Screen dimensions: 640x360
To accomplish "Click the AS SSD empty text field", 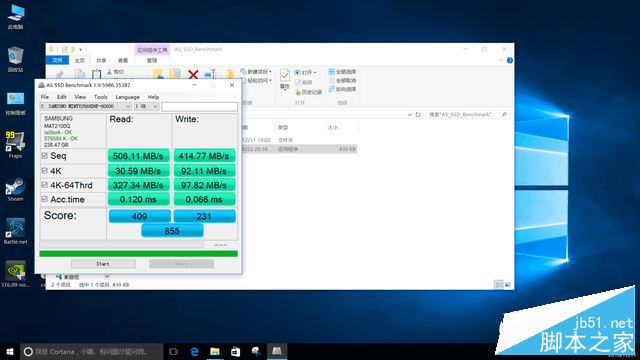I will click(200, 107).
